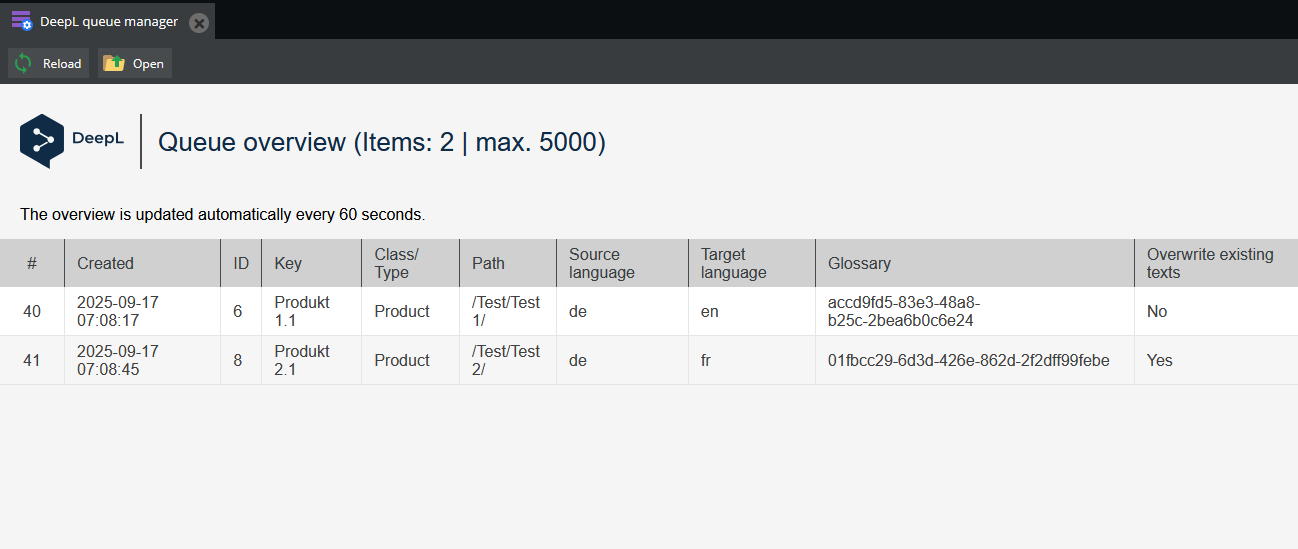Click the DeepL logo icon

(x=42, y=141)
